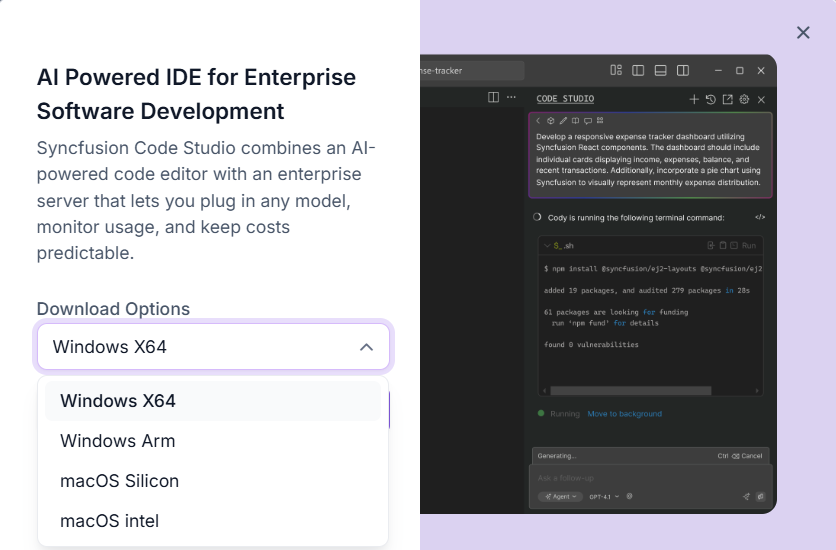The width and height of the screenshot is (836, 550).
Task: Start new chat with the plus icon
Action: click(694, 99)
